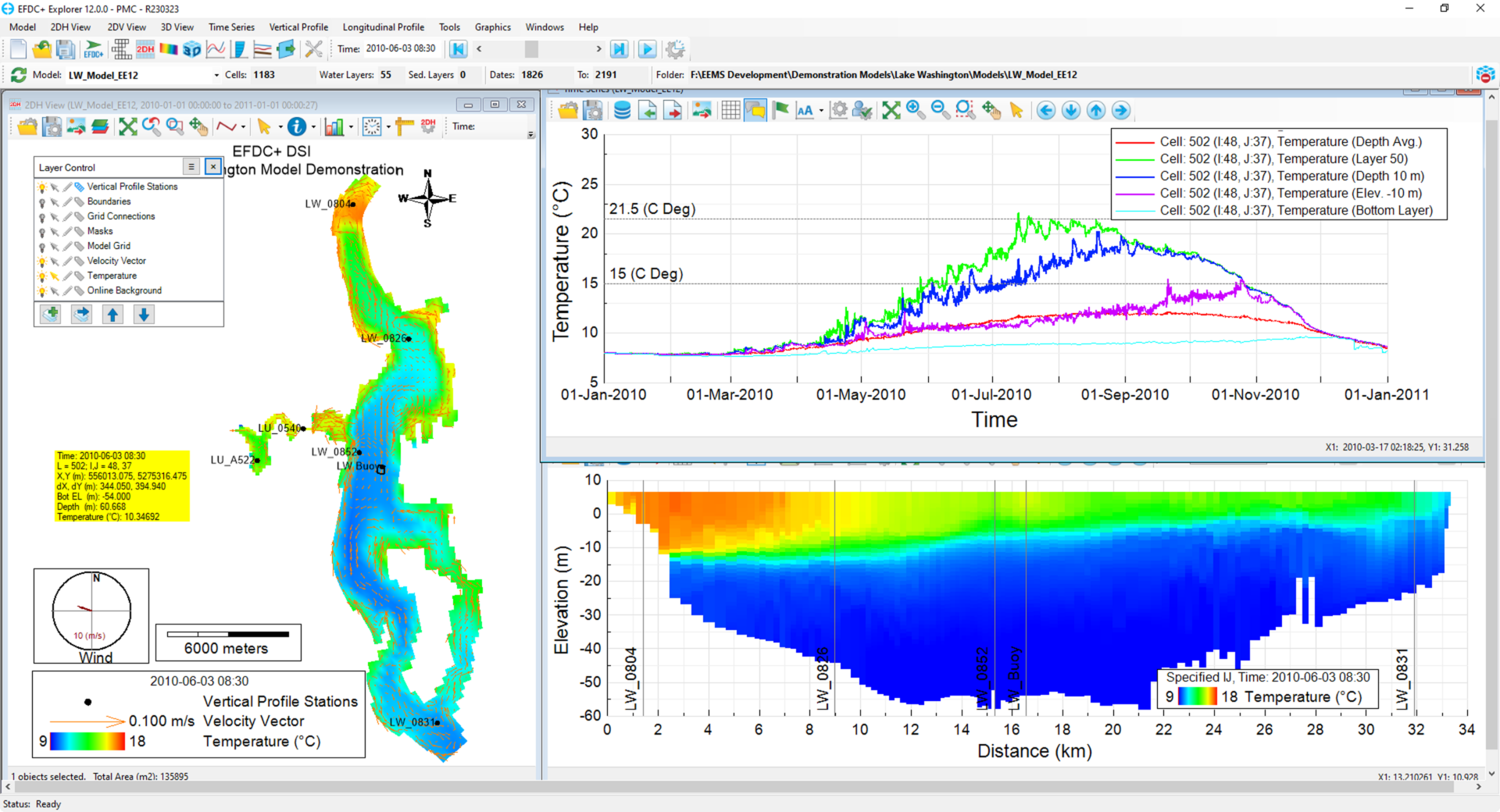Click the play animation button
Screen dimensions: 1500x812
tap(648, 48)
